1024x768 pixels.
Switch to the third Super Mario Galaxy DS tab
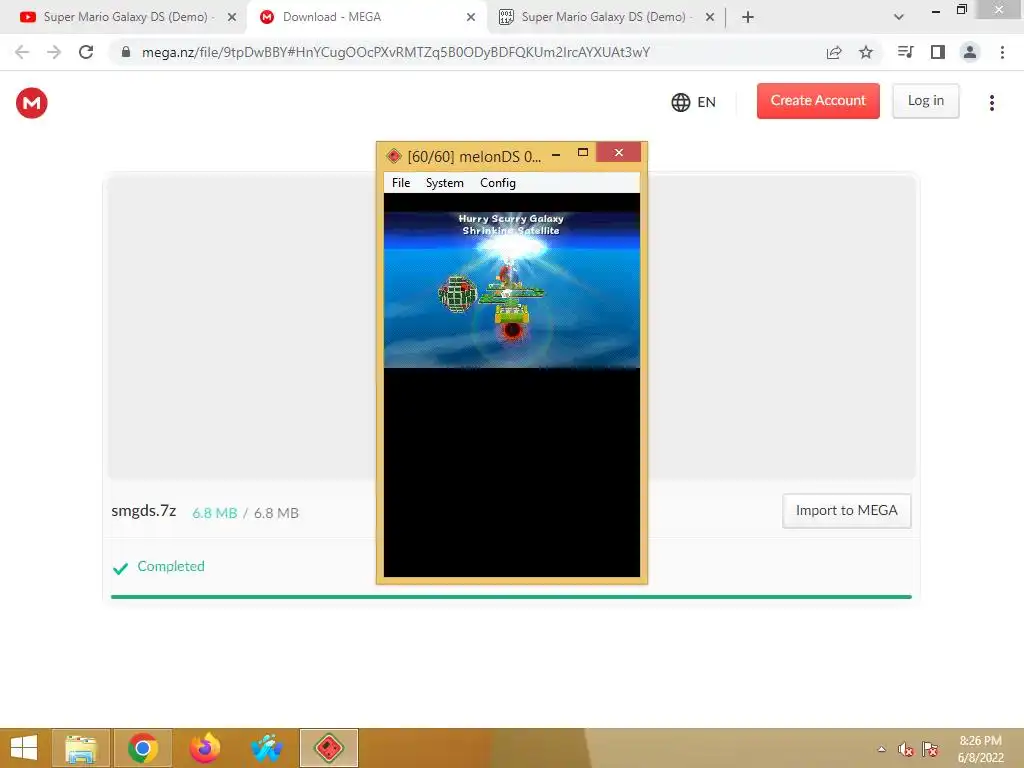click(x=605, y=17)
